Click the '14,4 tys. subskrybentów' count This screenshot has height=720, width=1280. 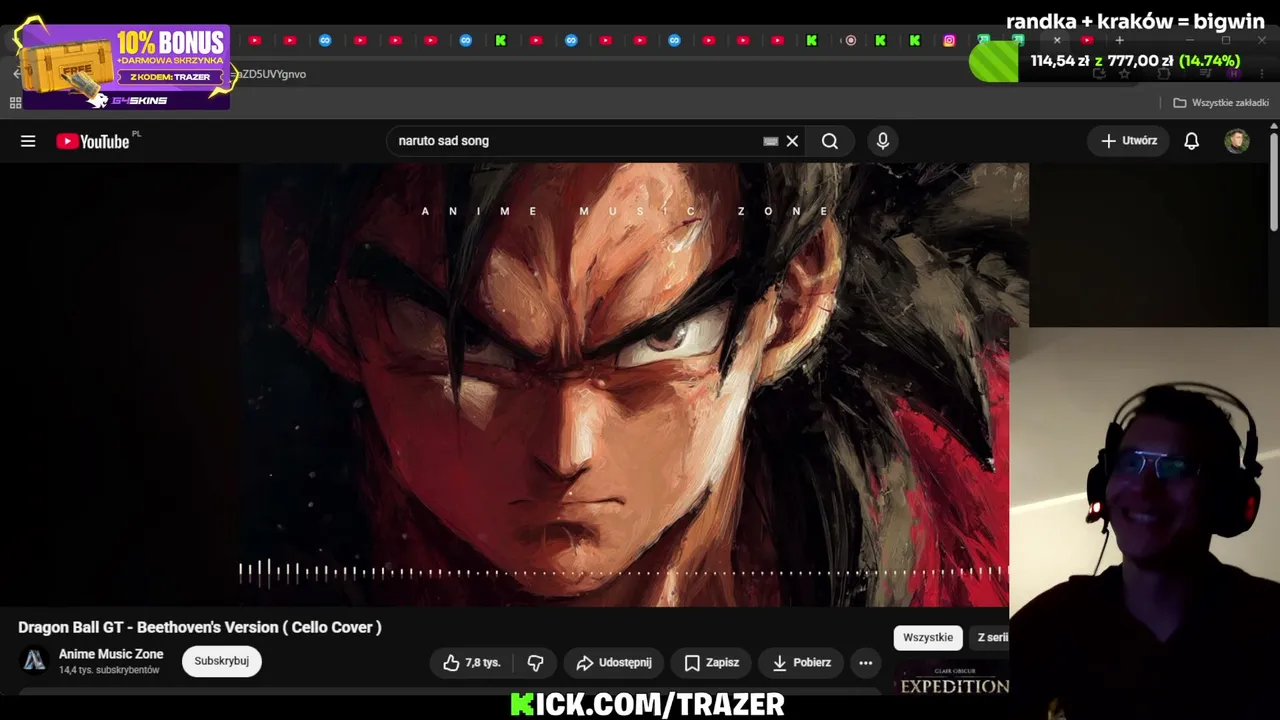[x=109, y=670]
